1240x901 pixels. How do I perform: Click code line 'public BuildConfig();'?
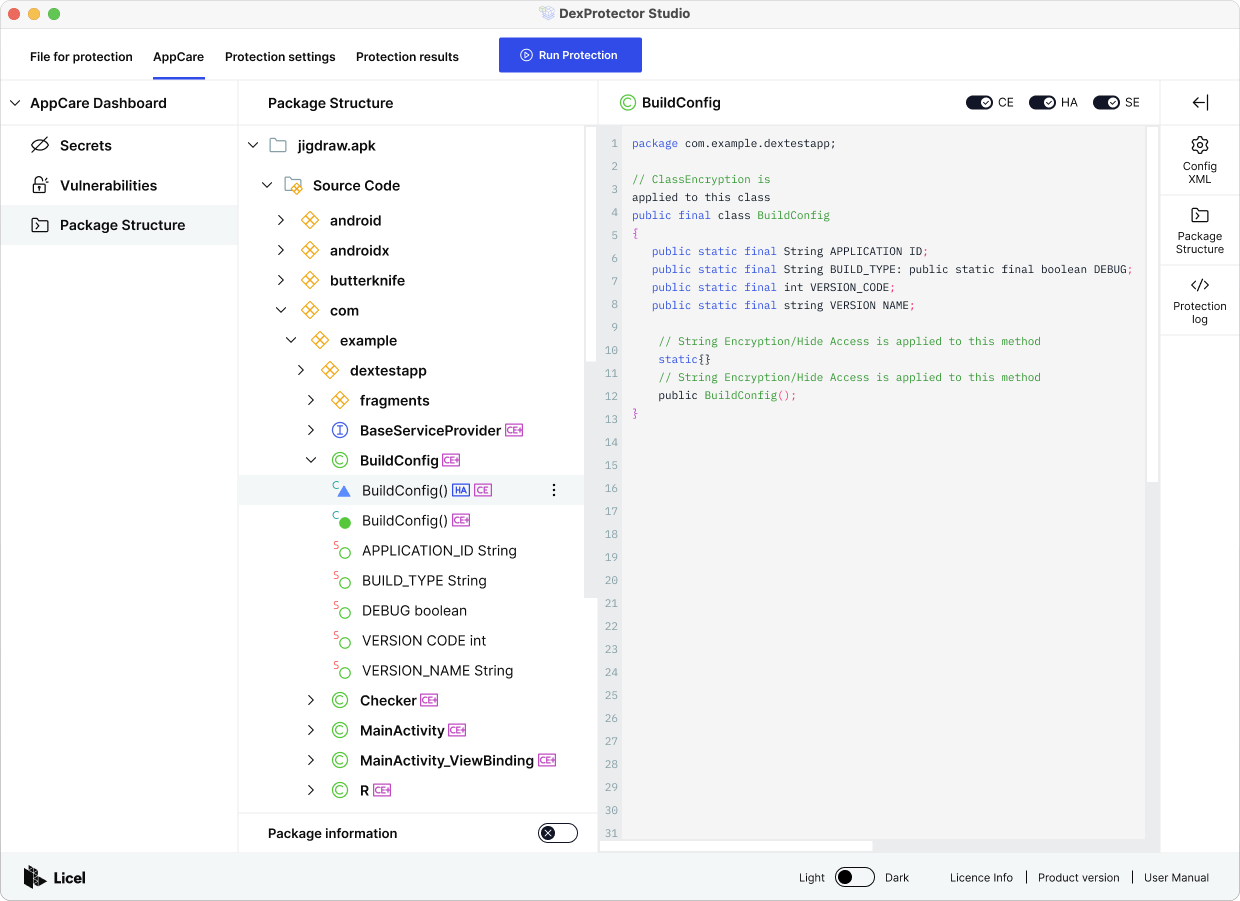[727, 395]
